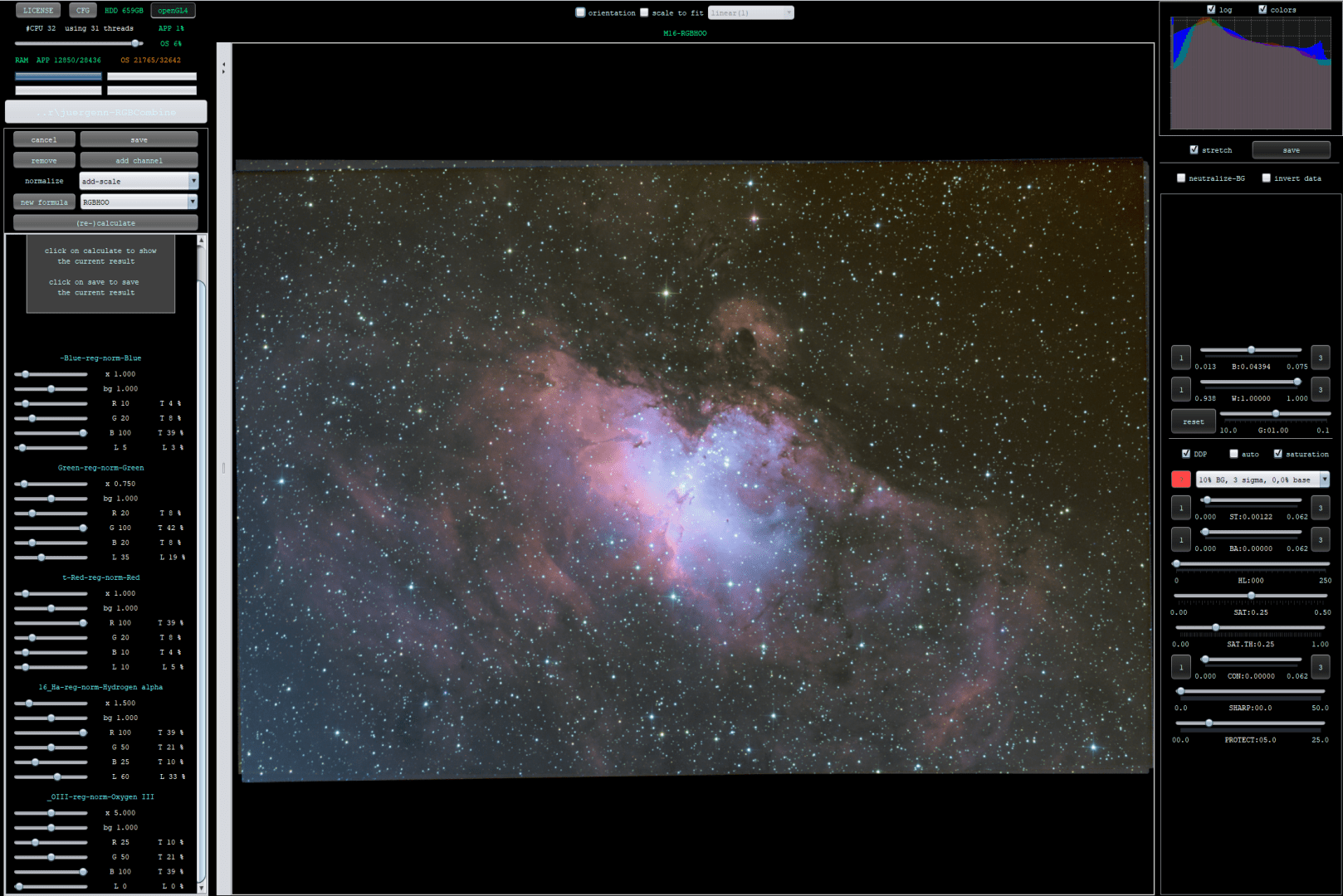Toggle the saturation checkbox

click(1278, 454)
